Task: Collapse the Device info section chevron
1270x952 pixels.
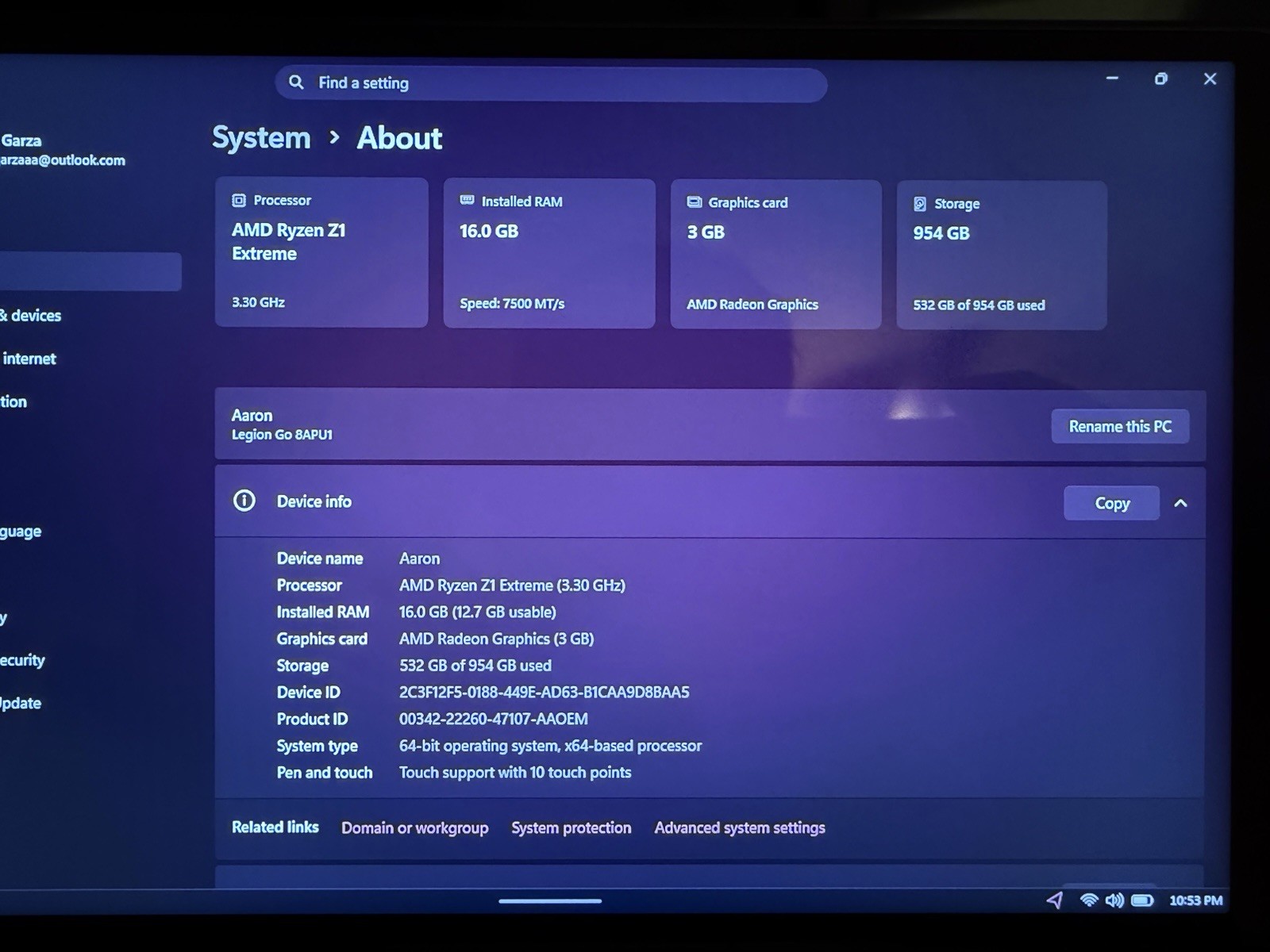Action: (1181, 503)
